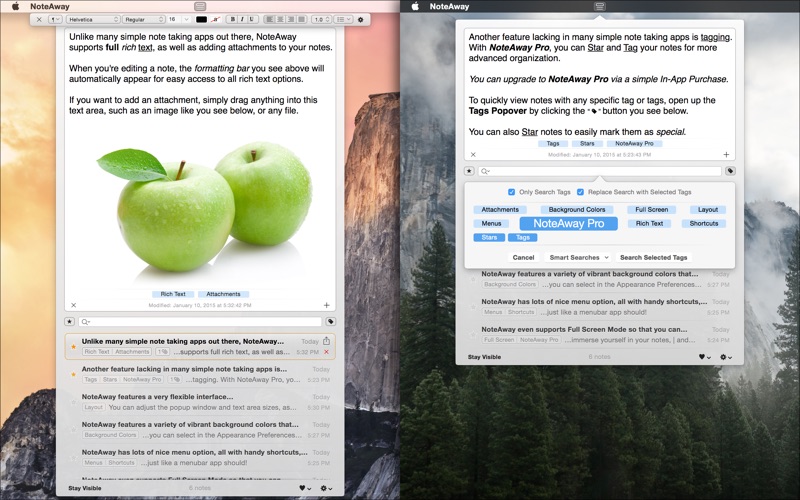Click the NoteAway menu bar icon in right window
This screenshot has width=800, height=500.
click(599, 6)
